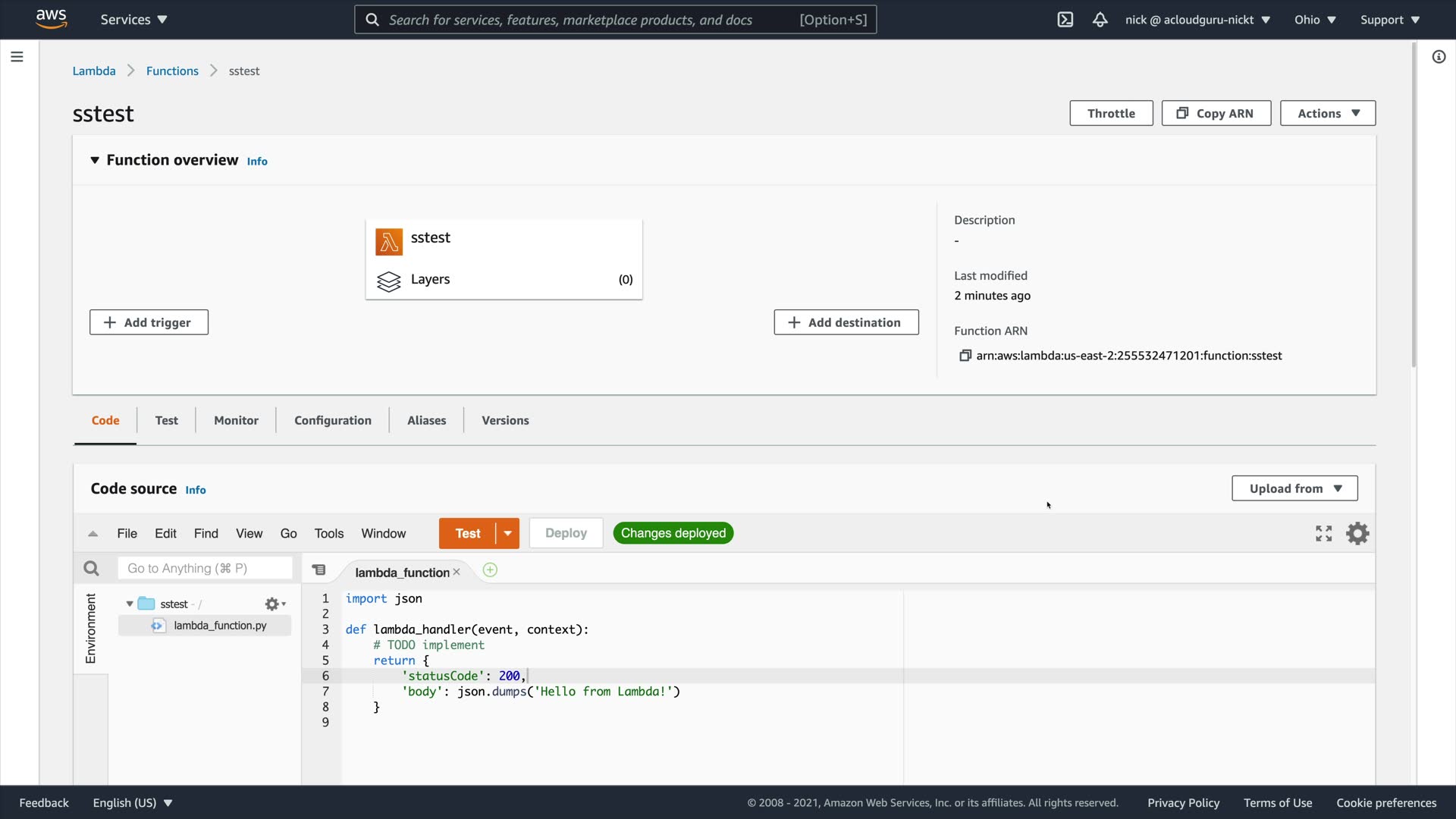1456x819 pixels.
Task: Click the Go to Anything field
Action: pos(205,569)
